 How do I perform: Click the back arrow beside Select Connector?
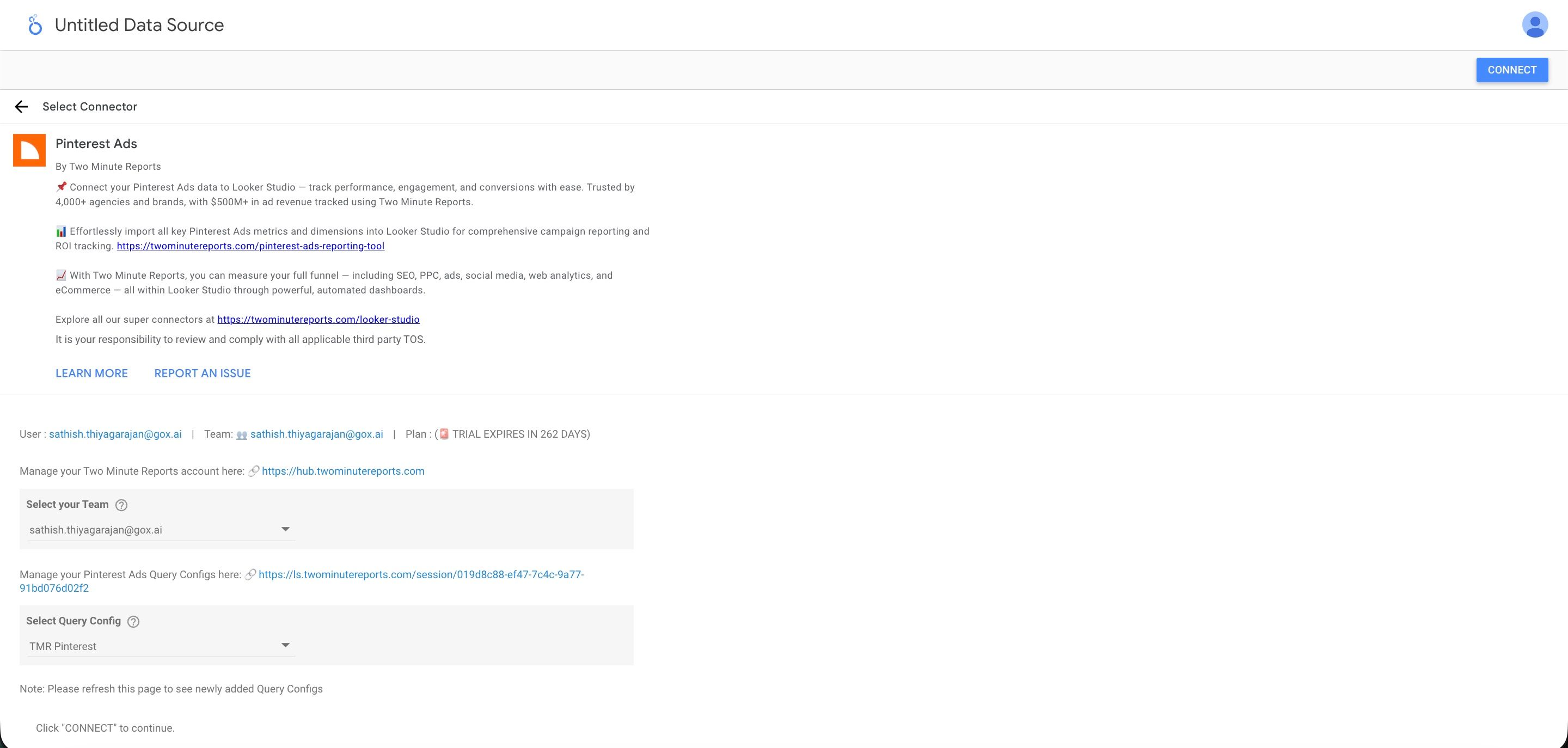[22, 107]
